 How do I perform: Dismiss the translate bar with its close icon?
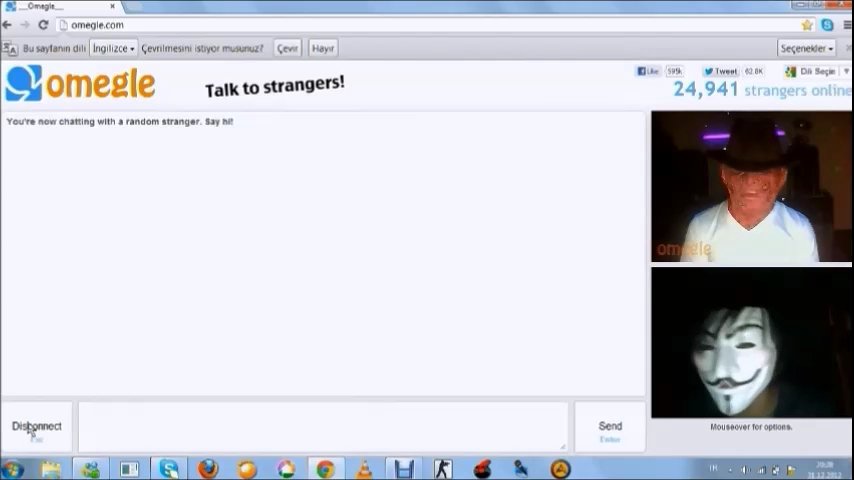[x=849, y=48]
